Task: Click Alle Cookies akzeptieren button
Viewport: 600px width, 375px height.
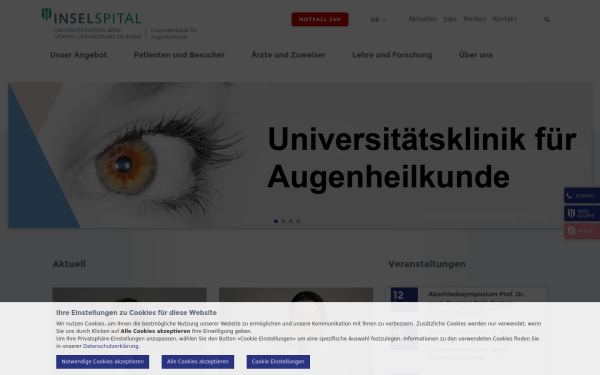Action: coord(197,362)
